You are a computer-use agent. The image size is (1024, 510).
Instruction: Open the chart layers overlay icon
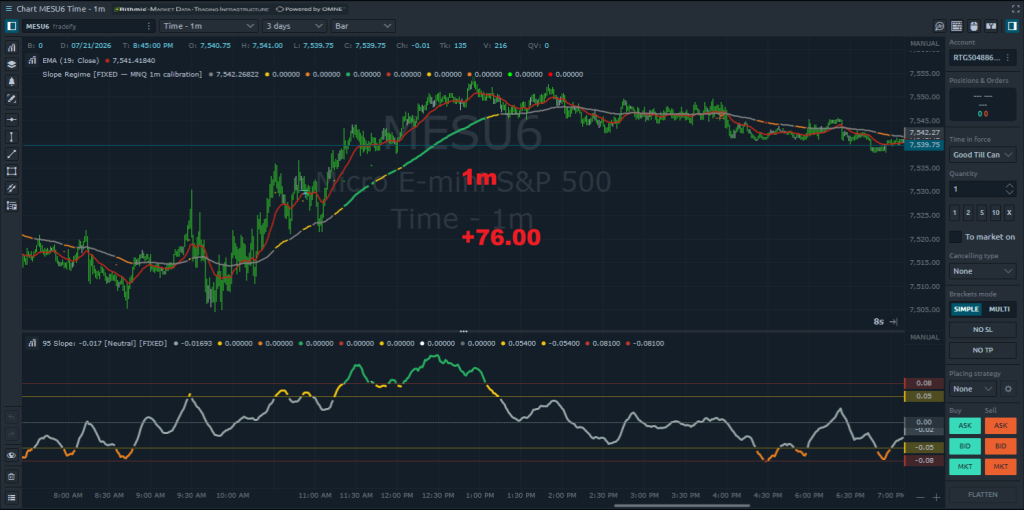pos(11,64)
